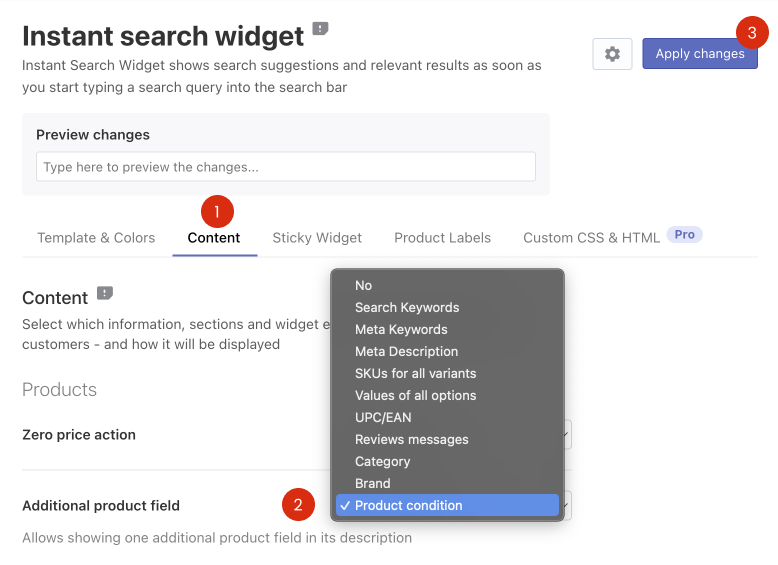Click info icon beside Content heading
Image resolution: width=778 pixels, height=565 pixels.
coord(105,293)
